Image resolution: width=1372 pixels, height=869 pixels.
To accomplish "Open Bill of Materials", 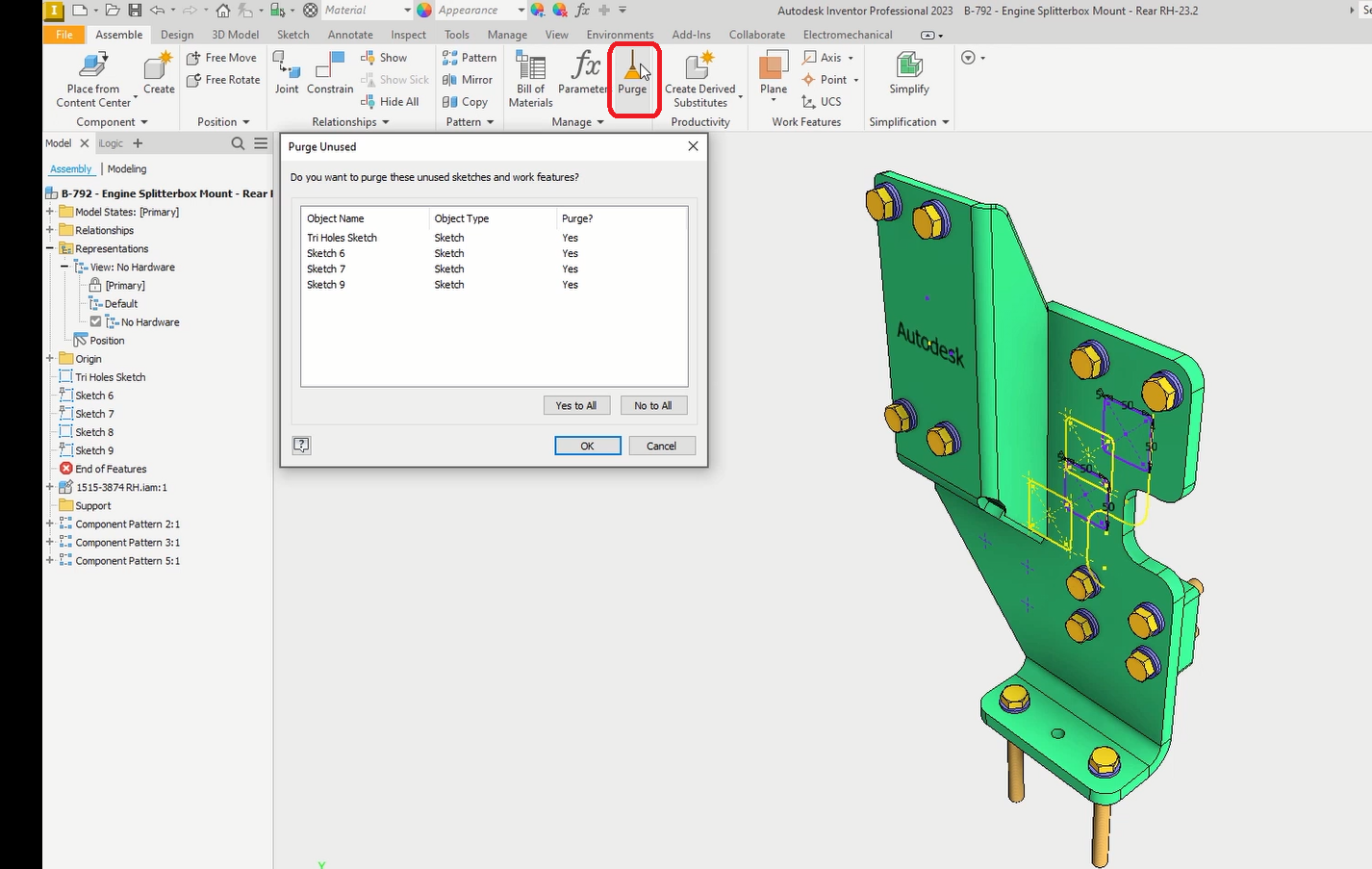I will pyautogui.click(x=530, y=80).
